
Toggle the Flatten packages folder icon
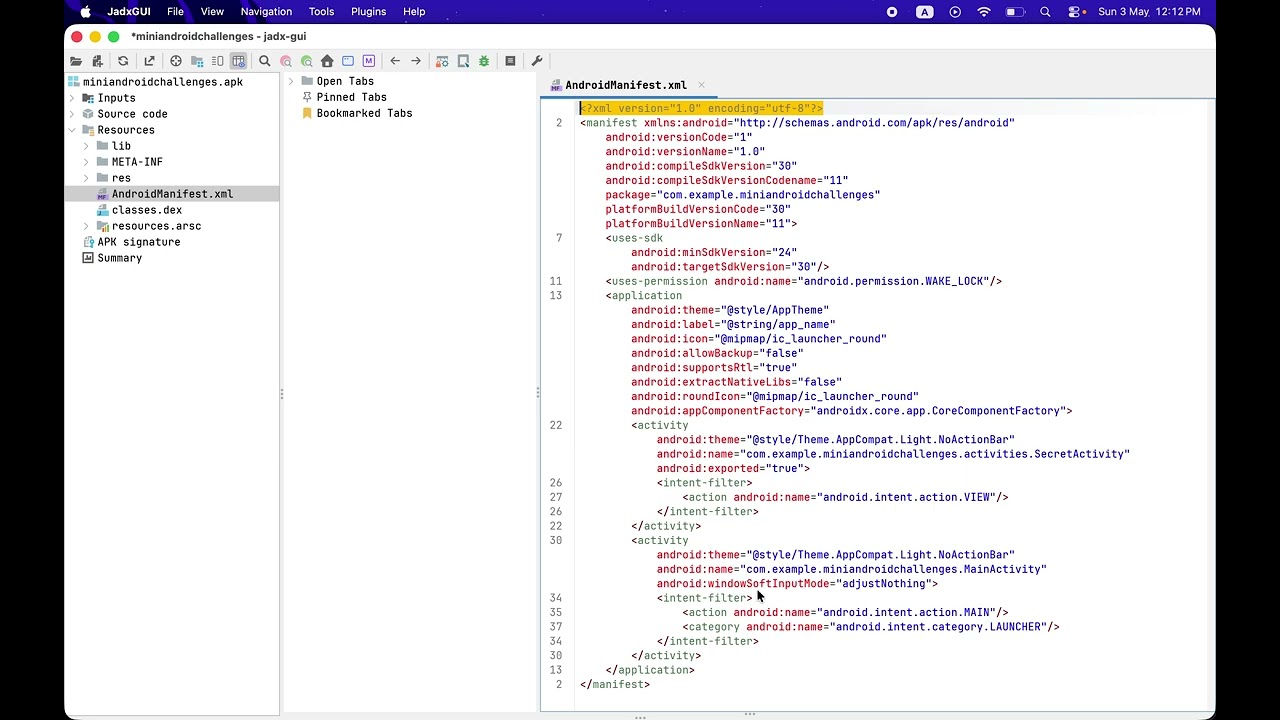click(197, 61)
